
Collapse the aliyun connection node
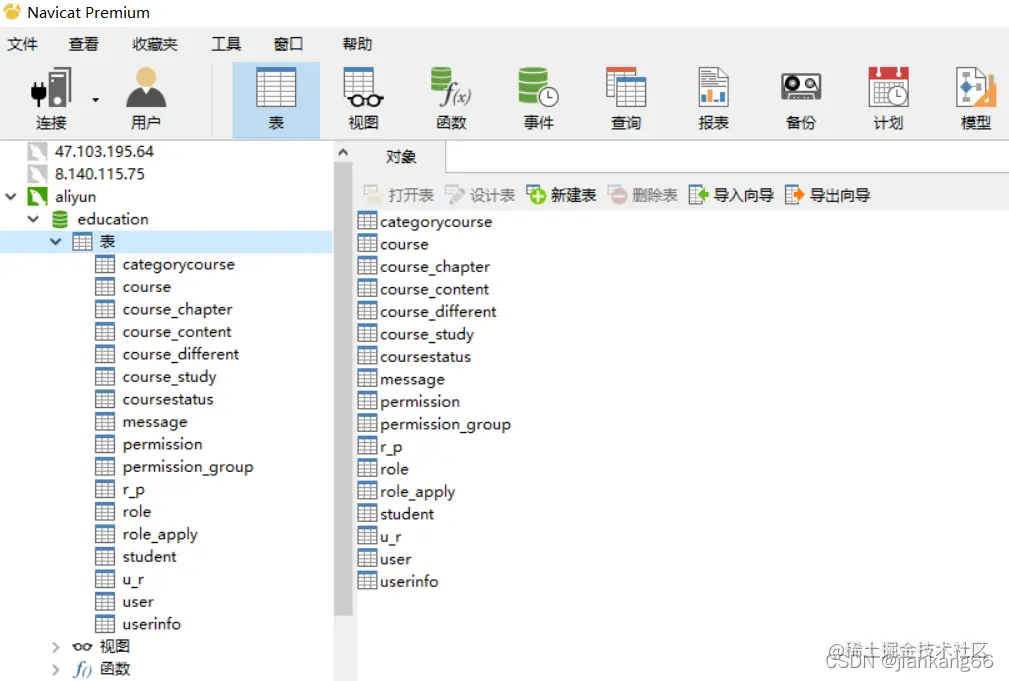point(11,196)
